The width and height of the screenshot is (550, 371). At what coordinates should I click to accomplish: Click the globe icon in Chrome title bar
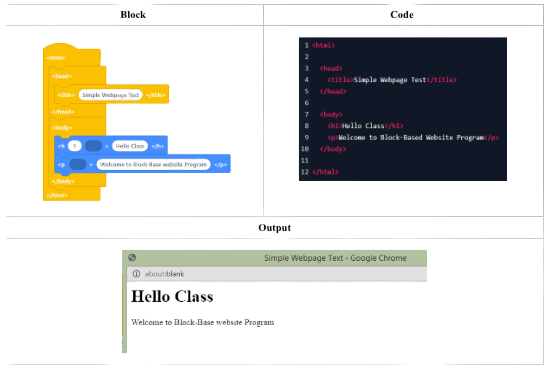(132, 258)
